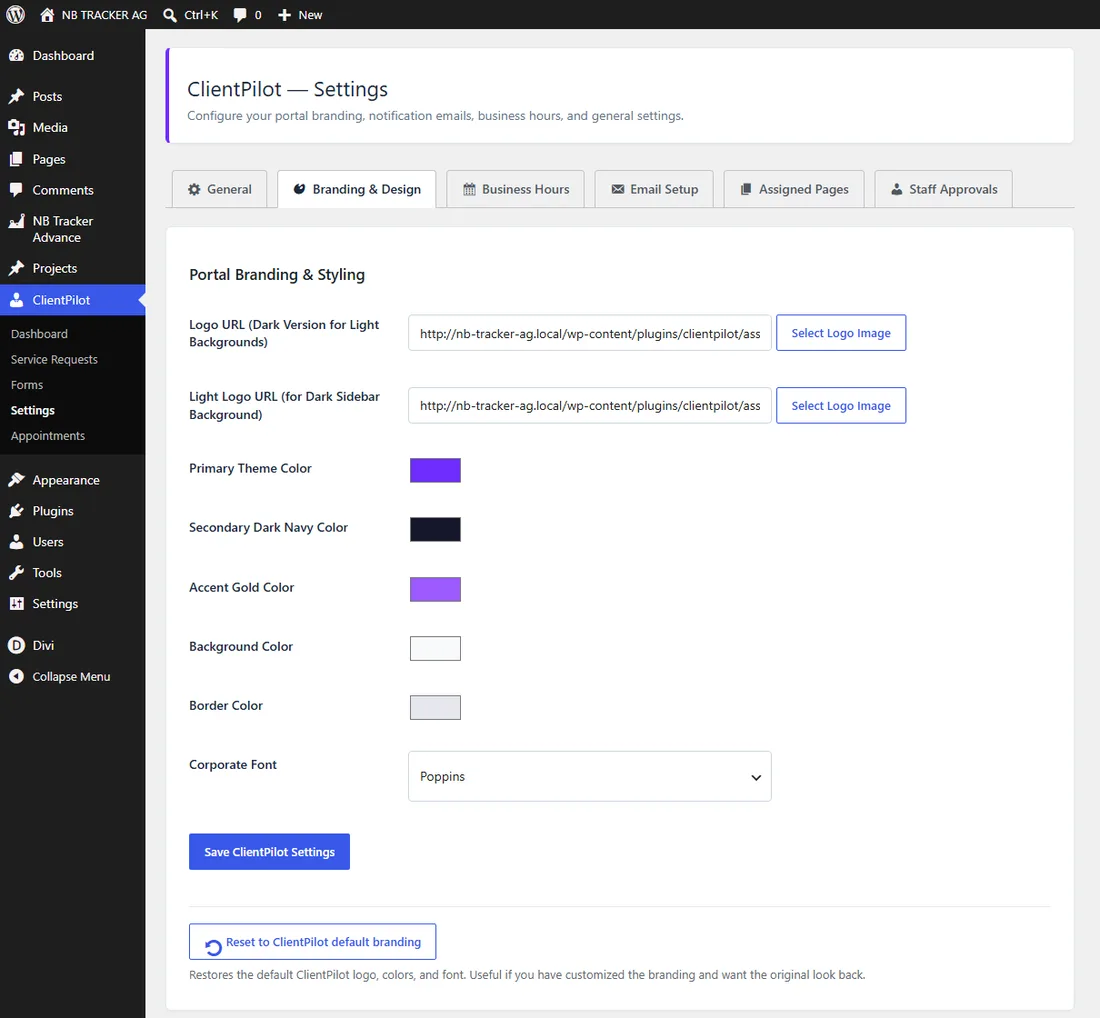
Task: Select the Branding & Design tab
Action: 356,189
